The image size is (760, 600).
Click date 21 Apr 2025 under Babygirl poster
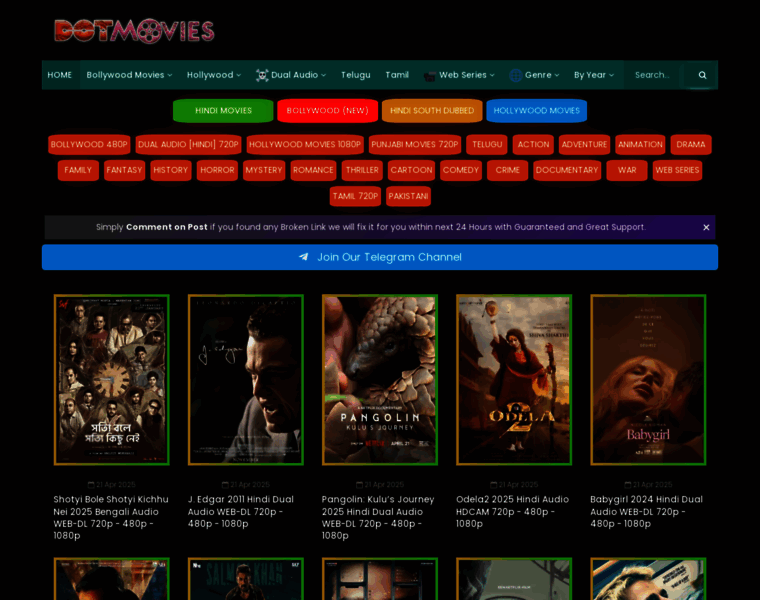648,485
